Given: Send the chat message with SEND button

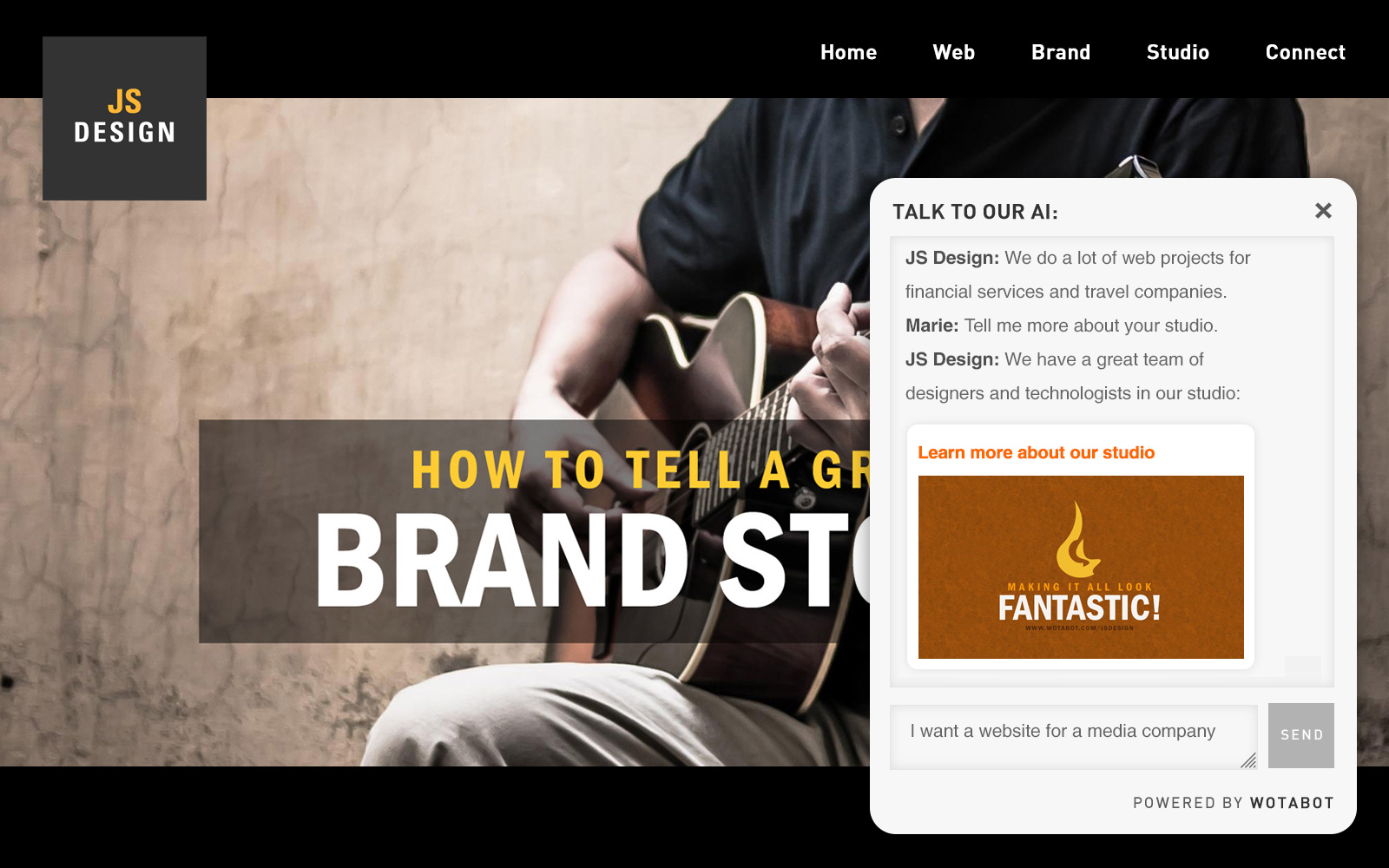Looking at the screenshot, I should (1300, 735).
